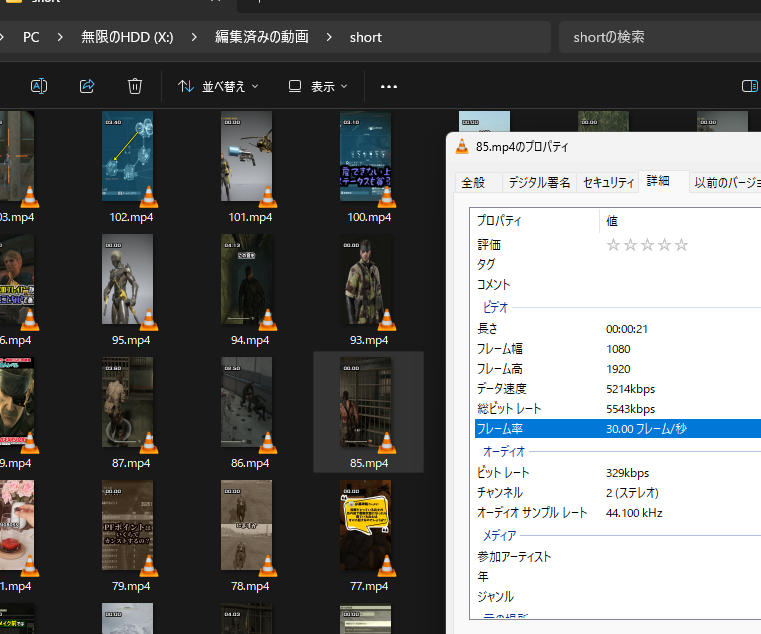
Task: Select the 94.mp4 video thumbnail
Action: pyautogui.click(x=247, y=279)
